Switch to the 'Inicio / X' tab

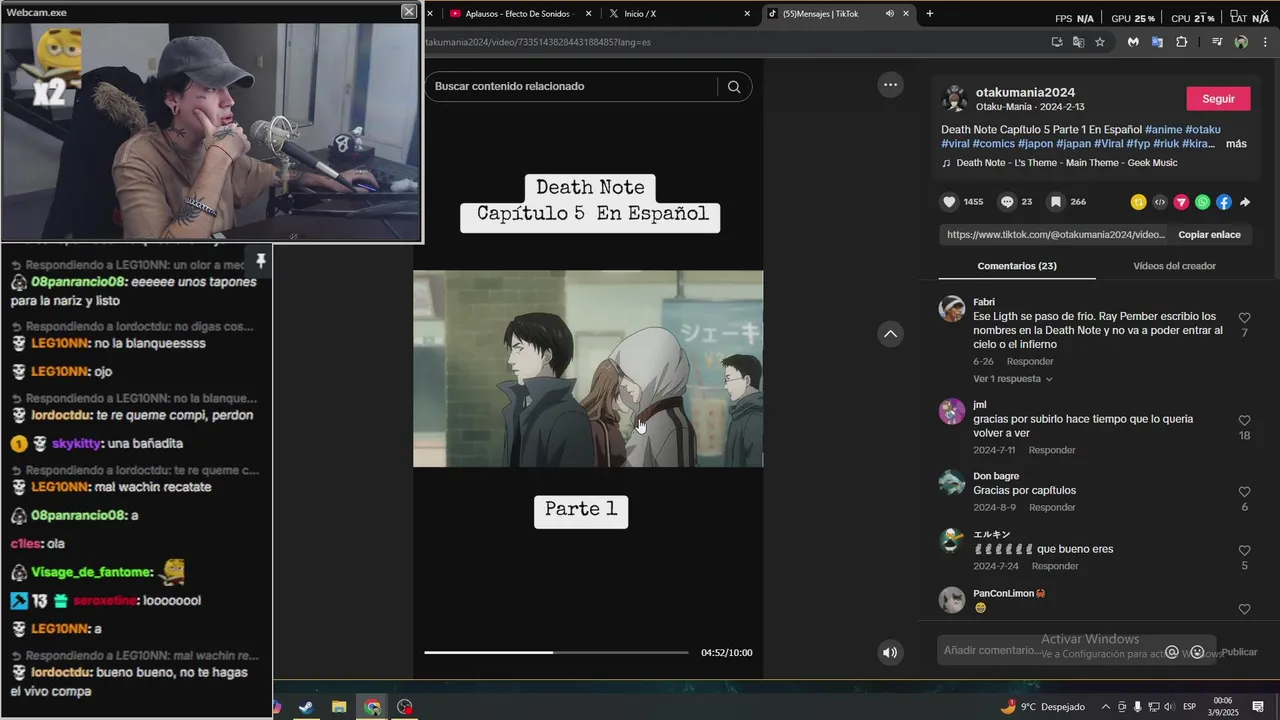680,13
